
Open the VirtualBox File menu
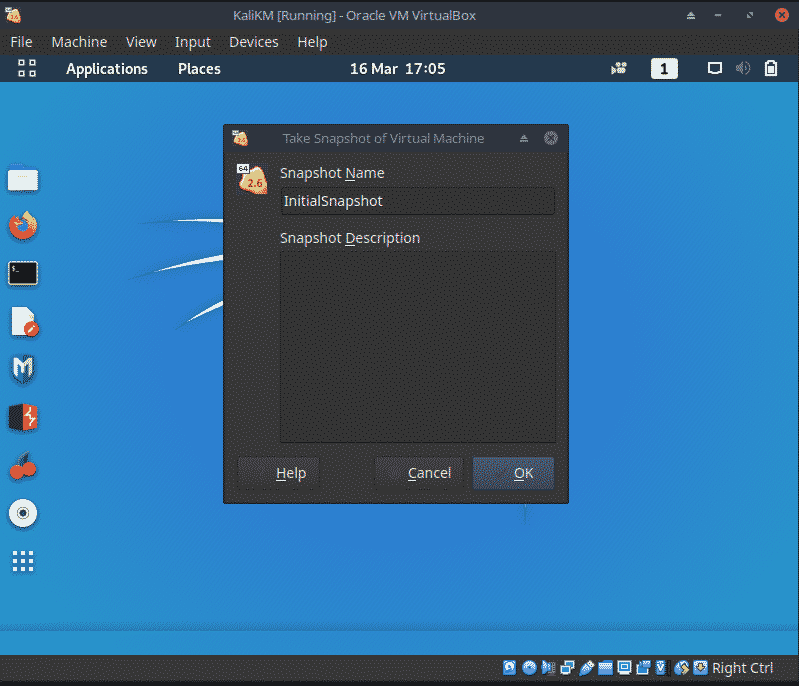(21, 42)
